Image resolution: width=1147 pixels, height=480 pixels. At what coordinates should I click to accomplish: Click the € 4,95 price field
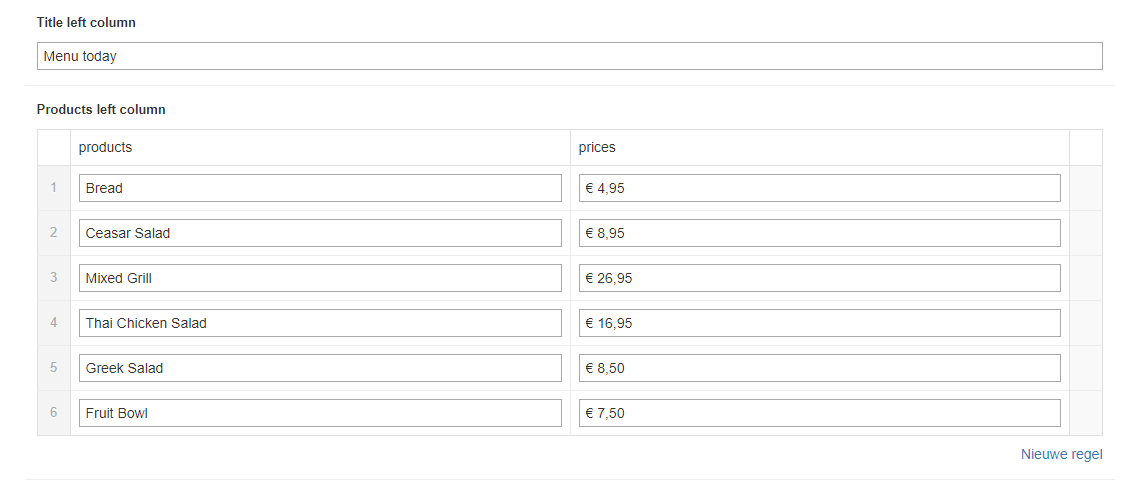(x=819, y=188)
